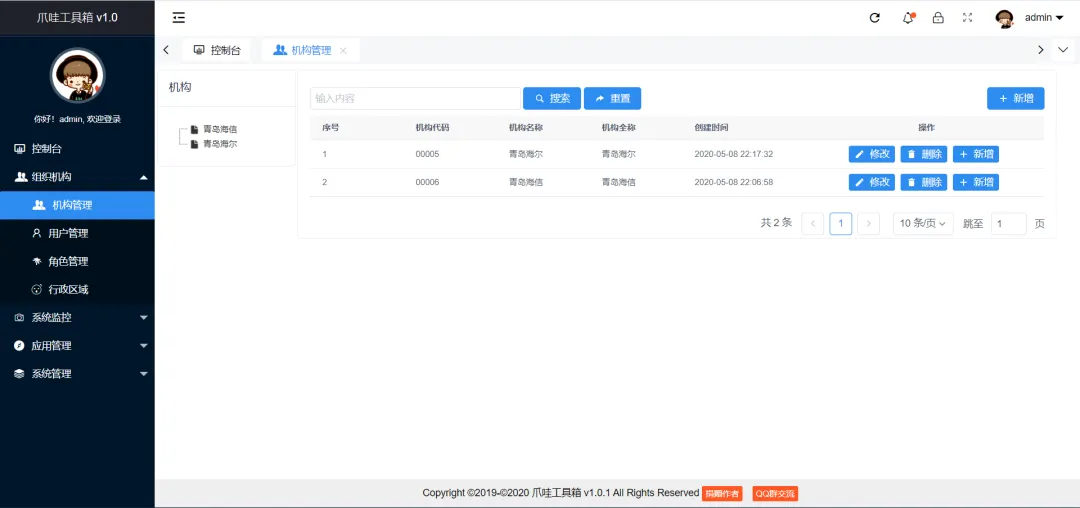The height and width of the screenshot is (508, 1080).
Task: Focus the 输入内容 search input field
Action: (x=415, y=98)
